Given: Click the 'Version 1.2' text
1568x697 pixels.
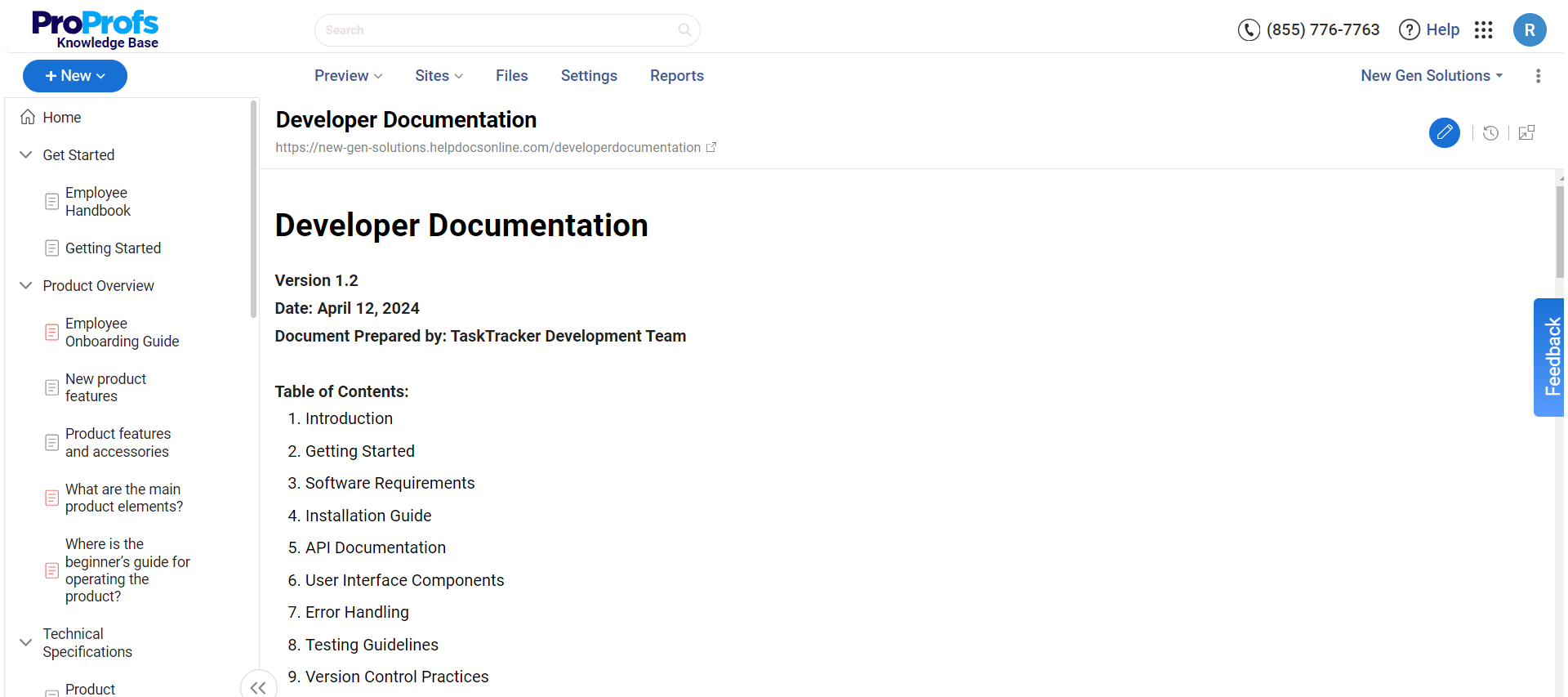Looking at the screenshot, I should coord(317,280).
